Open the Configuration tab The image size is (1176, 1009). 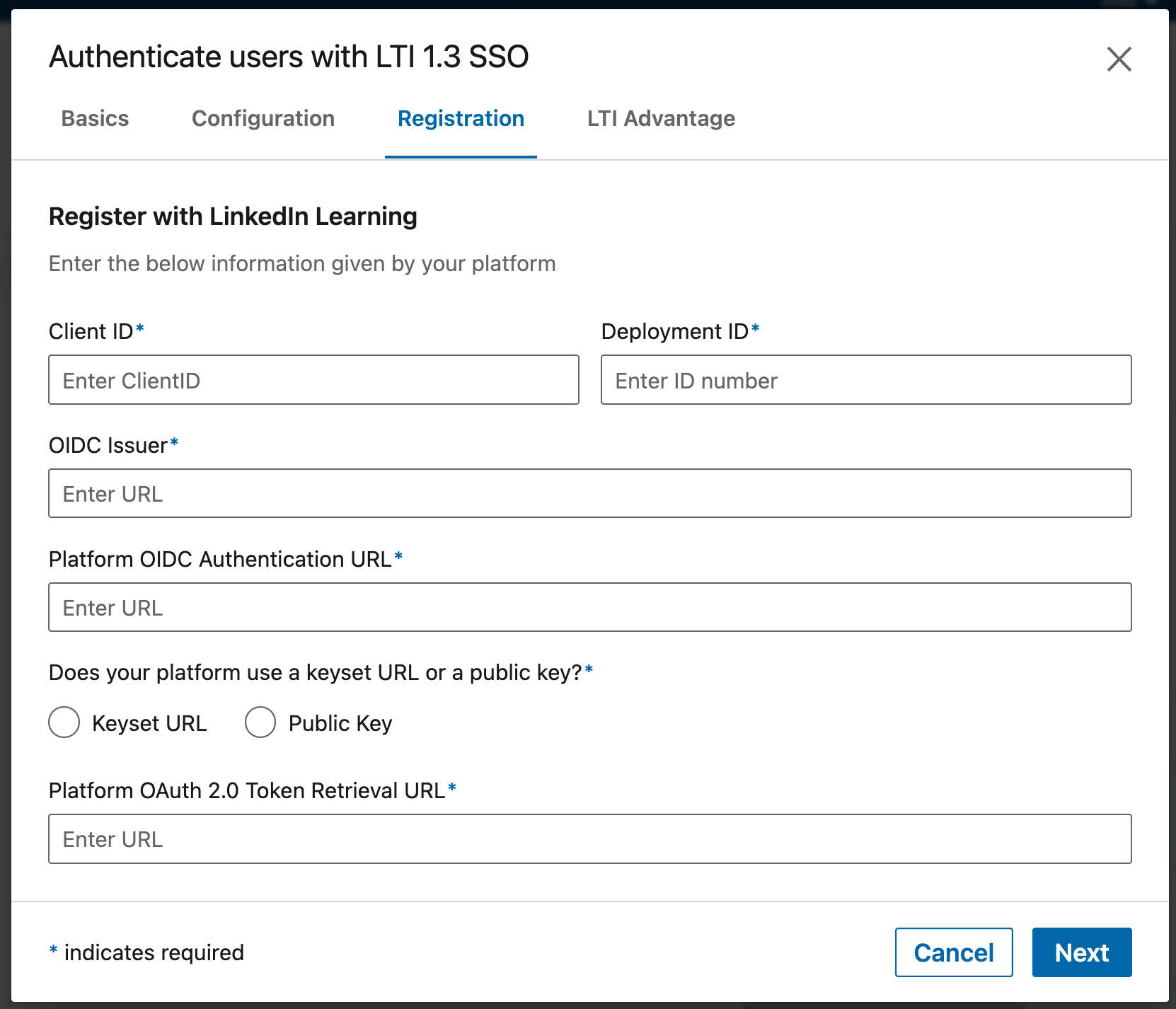click(x=263, y=119)
